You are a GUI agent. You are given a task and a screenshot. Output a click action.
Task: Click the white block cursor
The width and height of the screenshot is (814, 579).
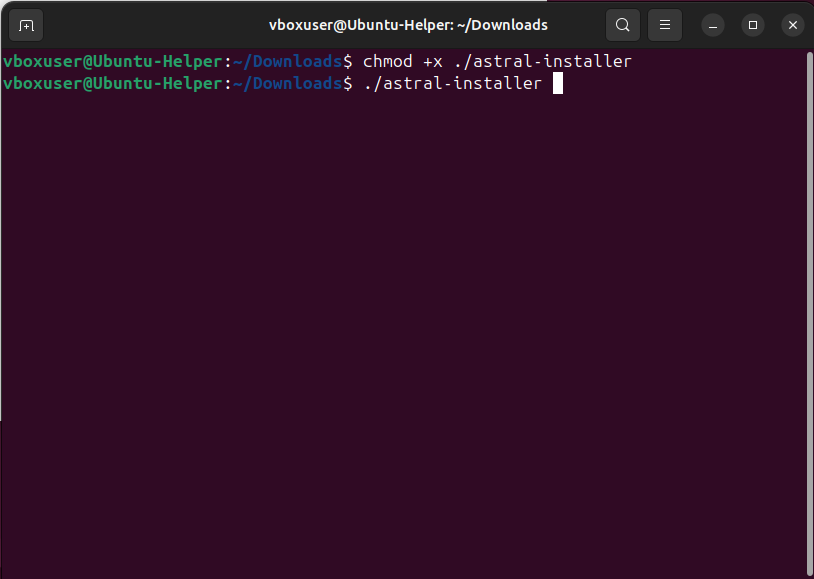point(558,83)
